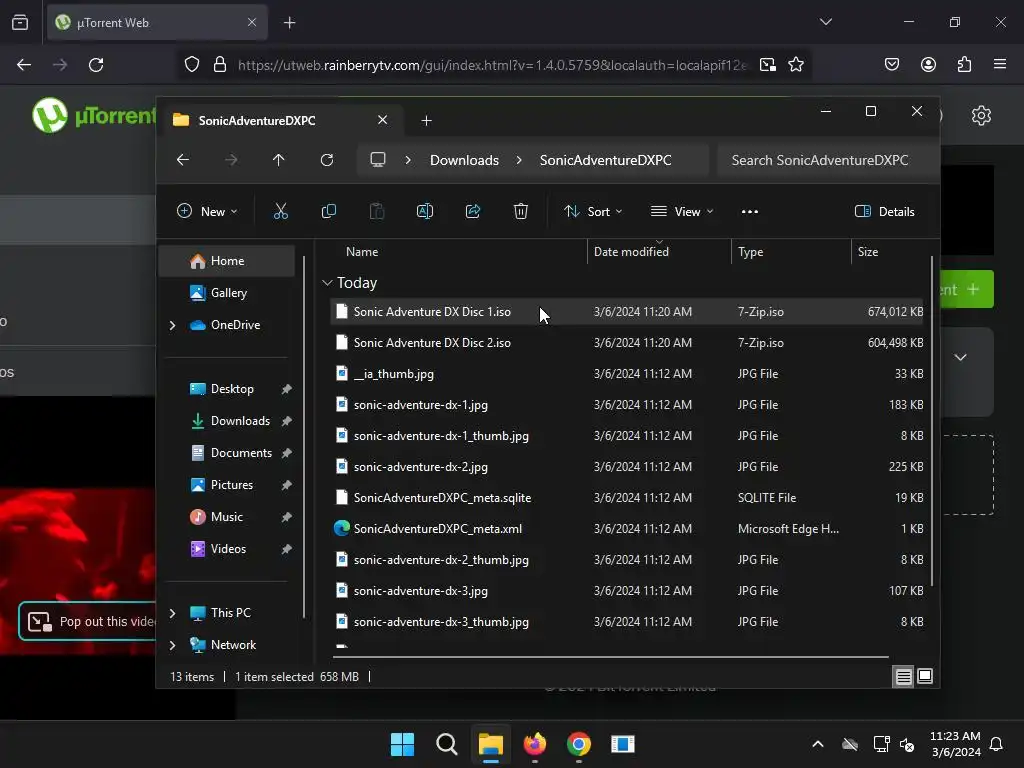The image size is (1024, 768).
Task: Open Firefox extensions puzzle icon
Action: point(964,65)
